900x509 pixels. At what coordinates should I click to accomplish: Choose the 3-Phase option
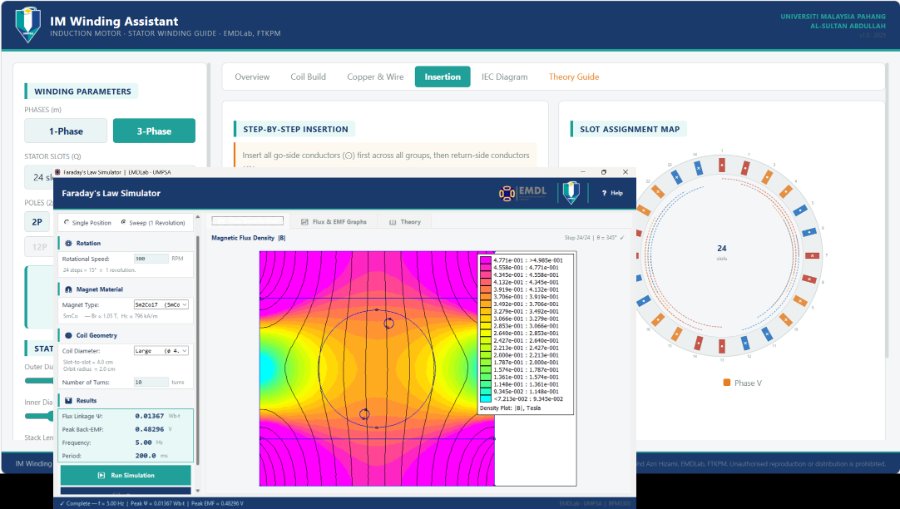coord(154,131)
